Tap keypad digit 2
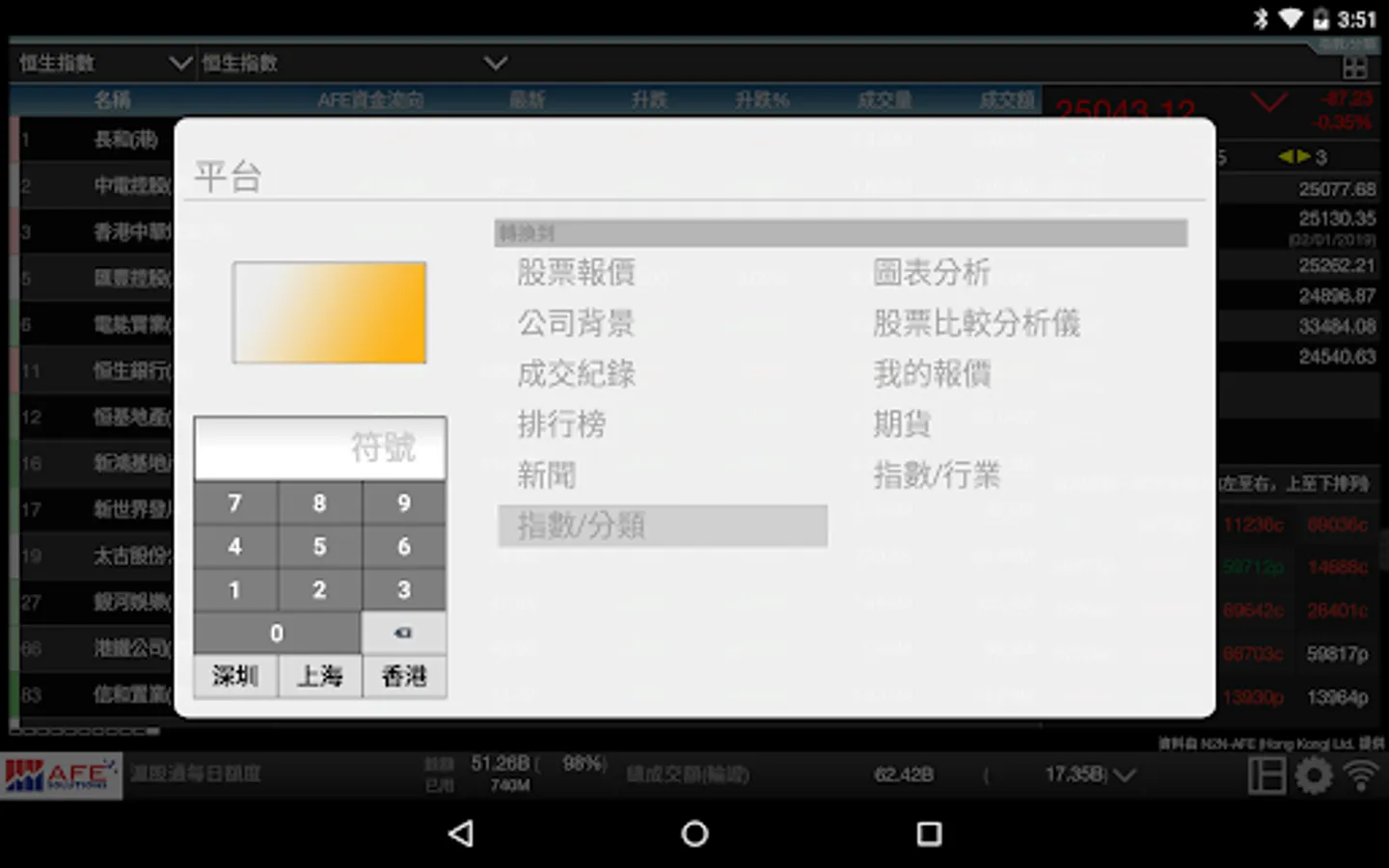 pos(319,590)
